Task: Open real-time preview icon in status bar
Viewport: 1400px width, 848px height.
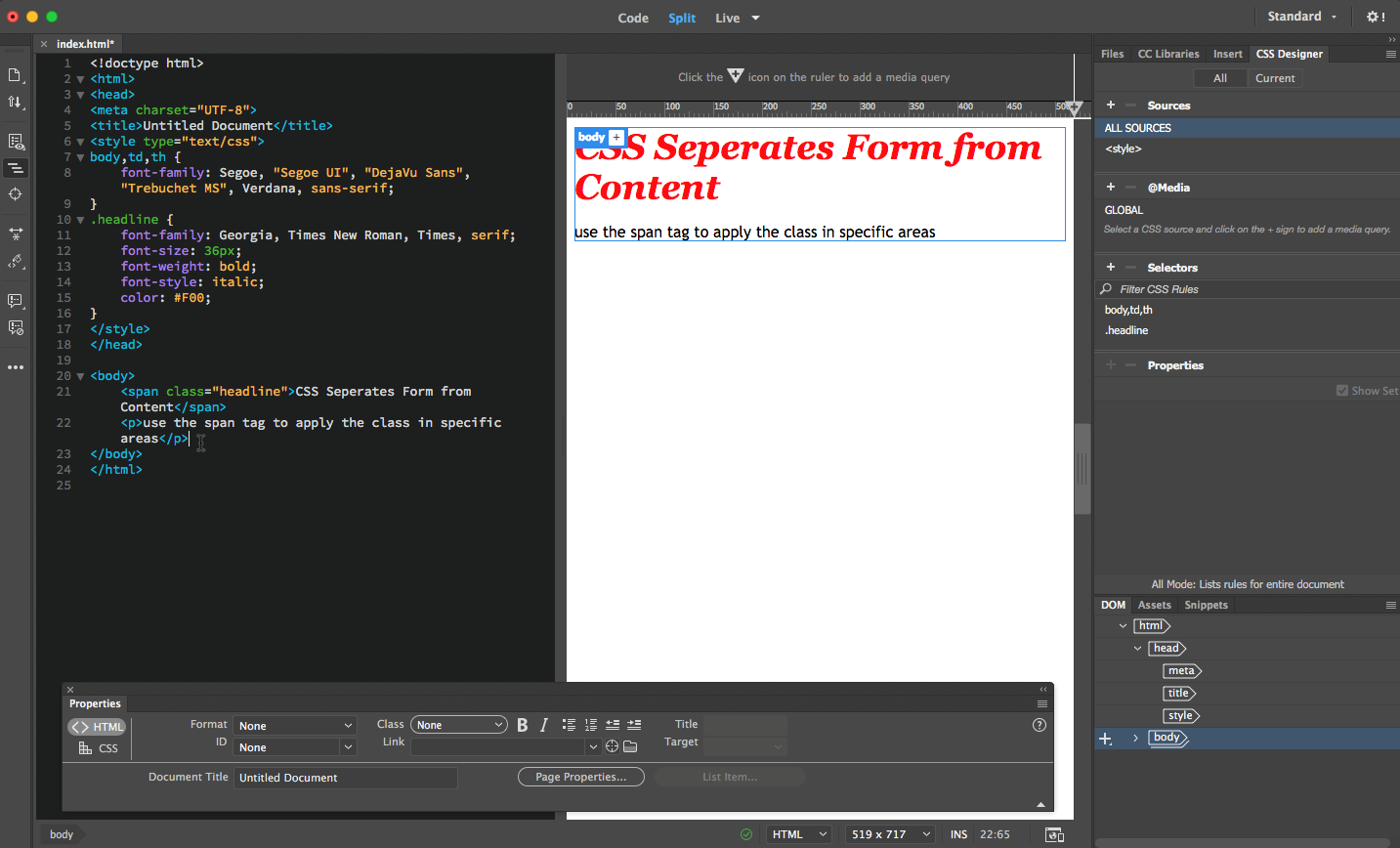Action: coord(1054,834)
